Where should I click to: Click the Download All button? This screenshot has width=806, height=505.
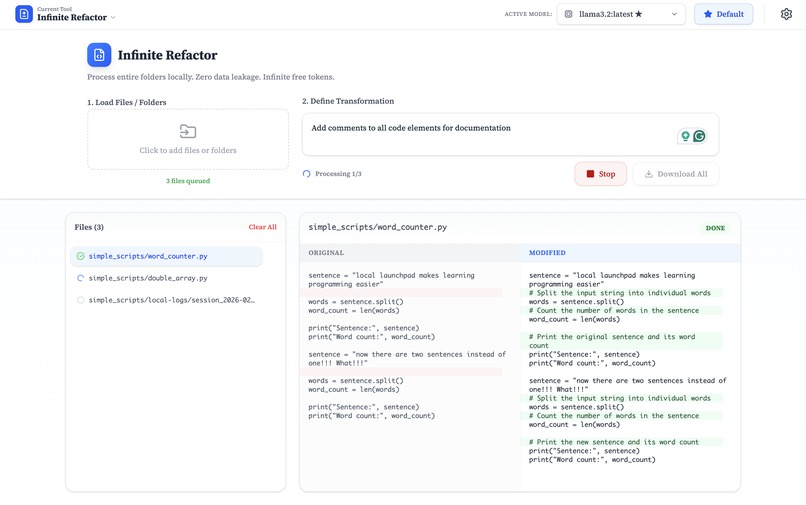pyautogui.click(x=675, y=174)
